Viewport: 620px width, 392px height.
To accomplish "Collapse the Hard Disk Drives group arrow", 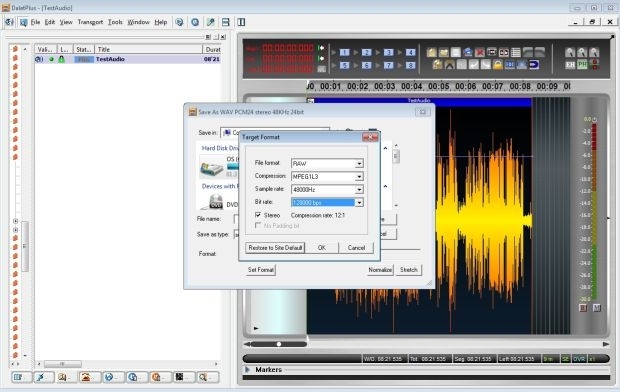I will [386, 148].
